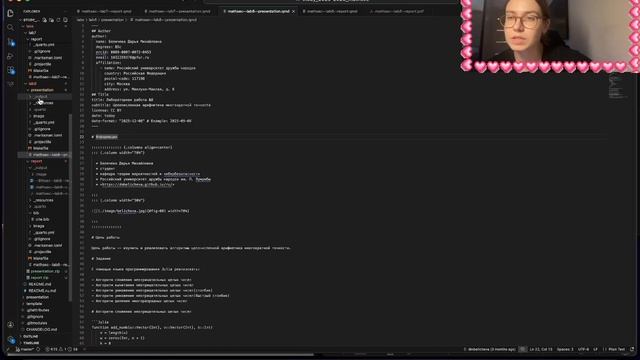Viewport: 640px width, 360px height.
Task: Expand the OUTLINE section
Action: pos(31,336)
